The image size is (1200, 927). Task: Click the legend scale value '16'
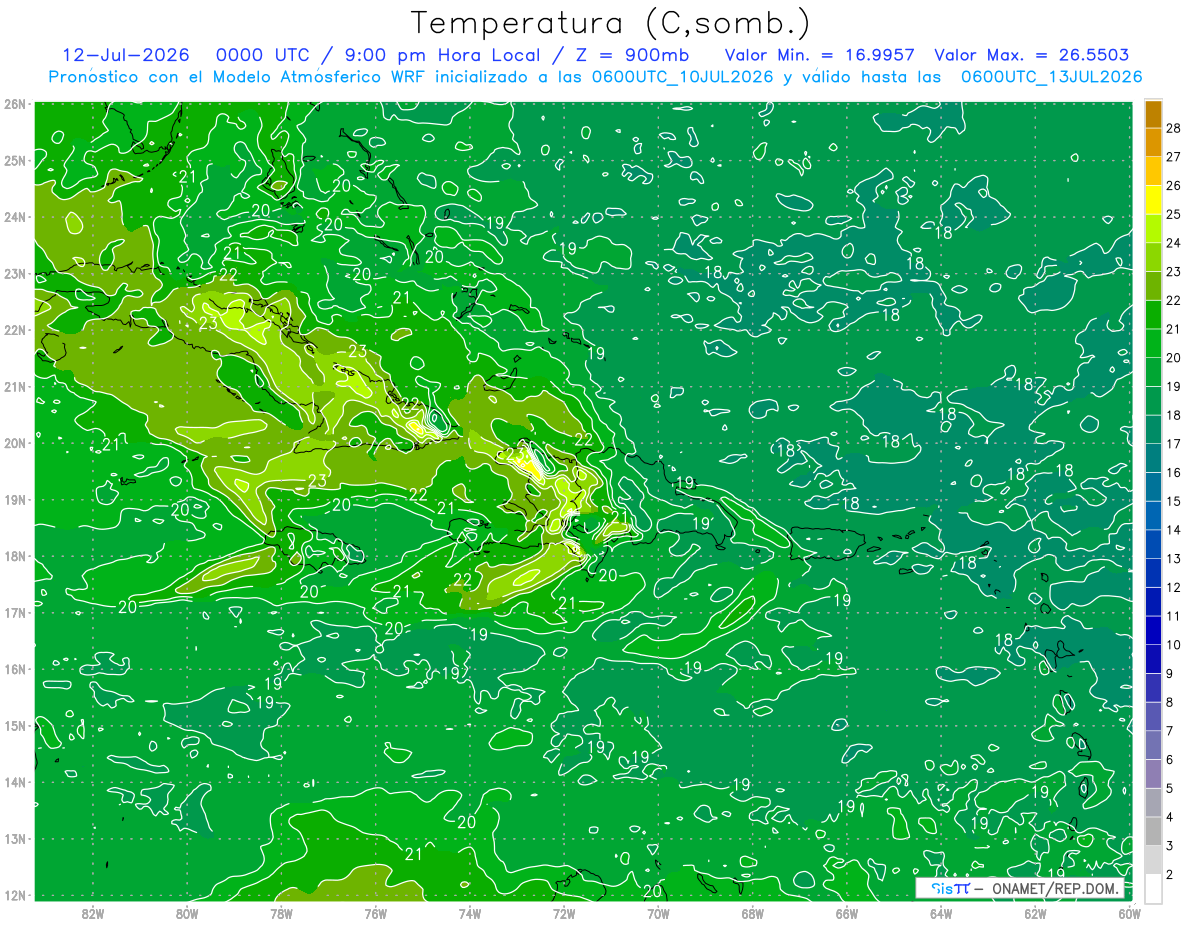(x=1174, y=472)
